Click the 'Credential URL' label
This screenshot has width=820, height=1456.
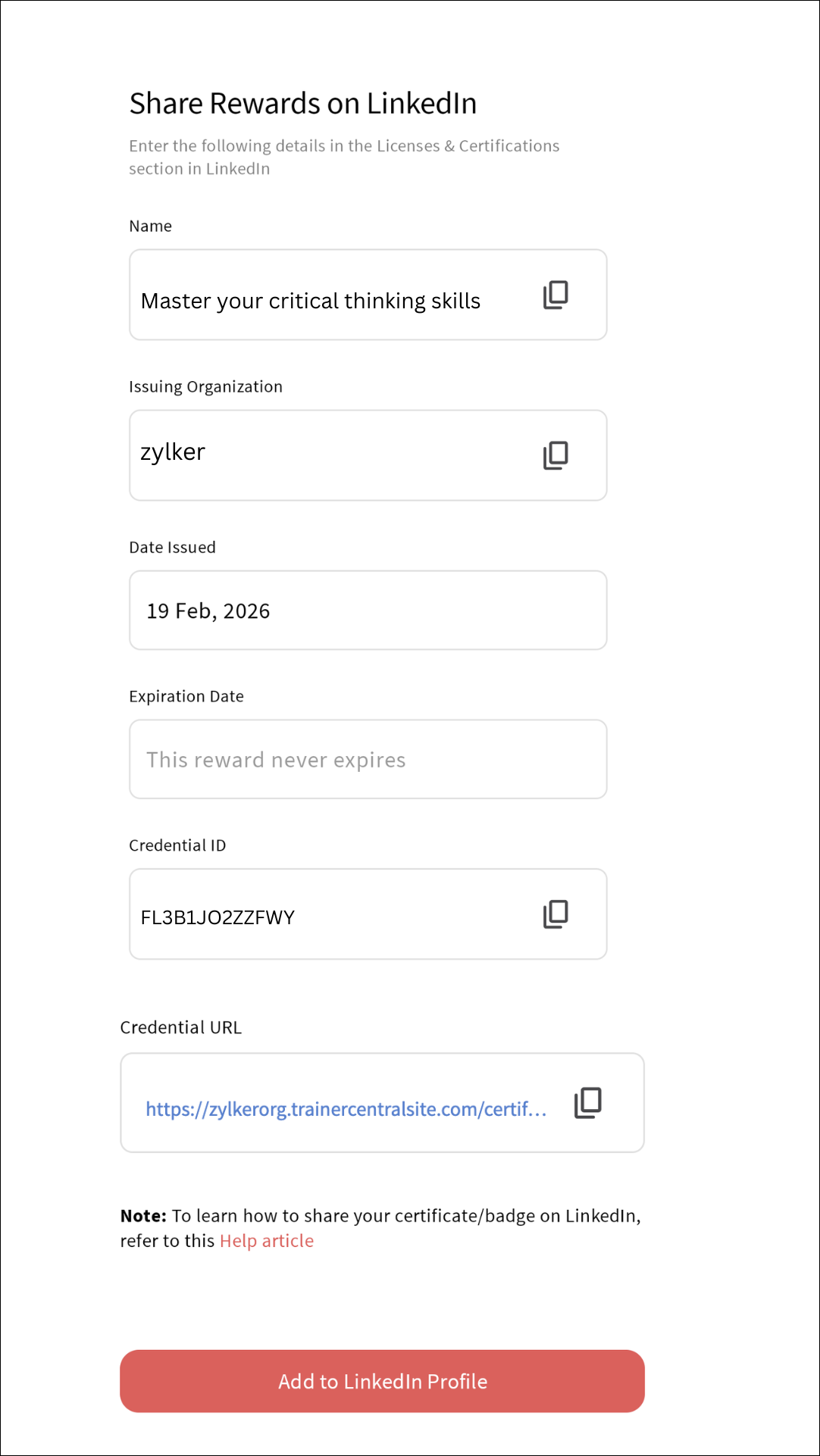pos(180,1027)
